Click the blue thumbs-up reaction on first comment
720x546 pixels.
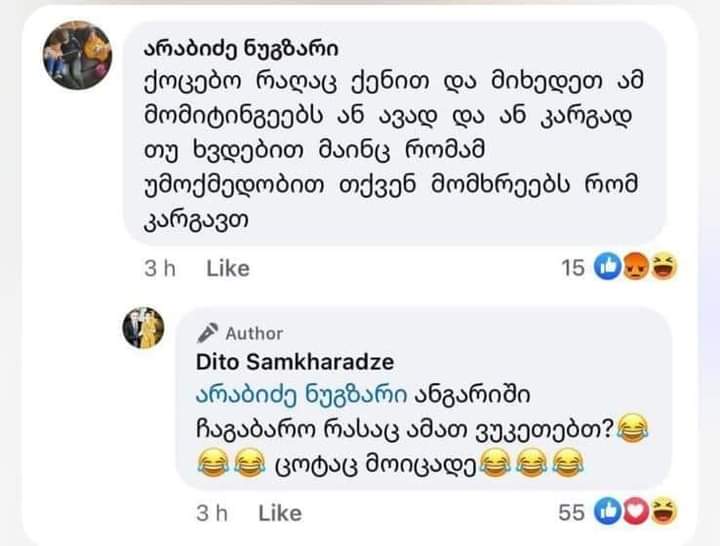tap(608, 267)
